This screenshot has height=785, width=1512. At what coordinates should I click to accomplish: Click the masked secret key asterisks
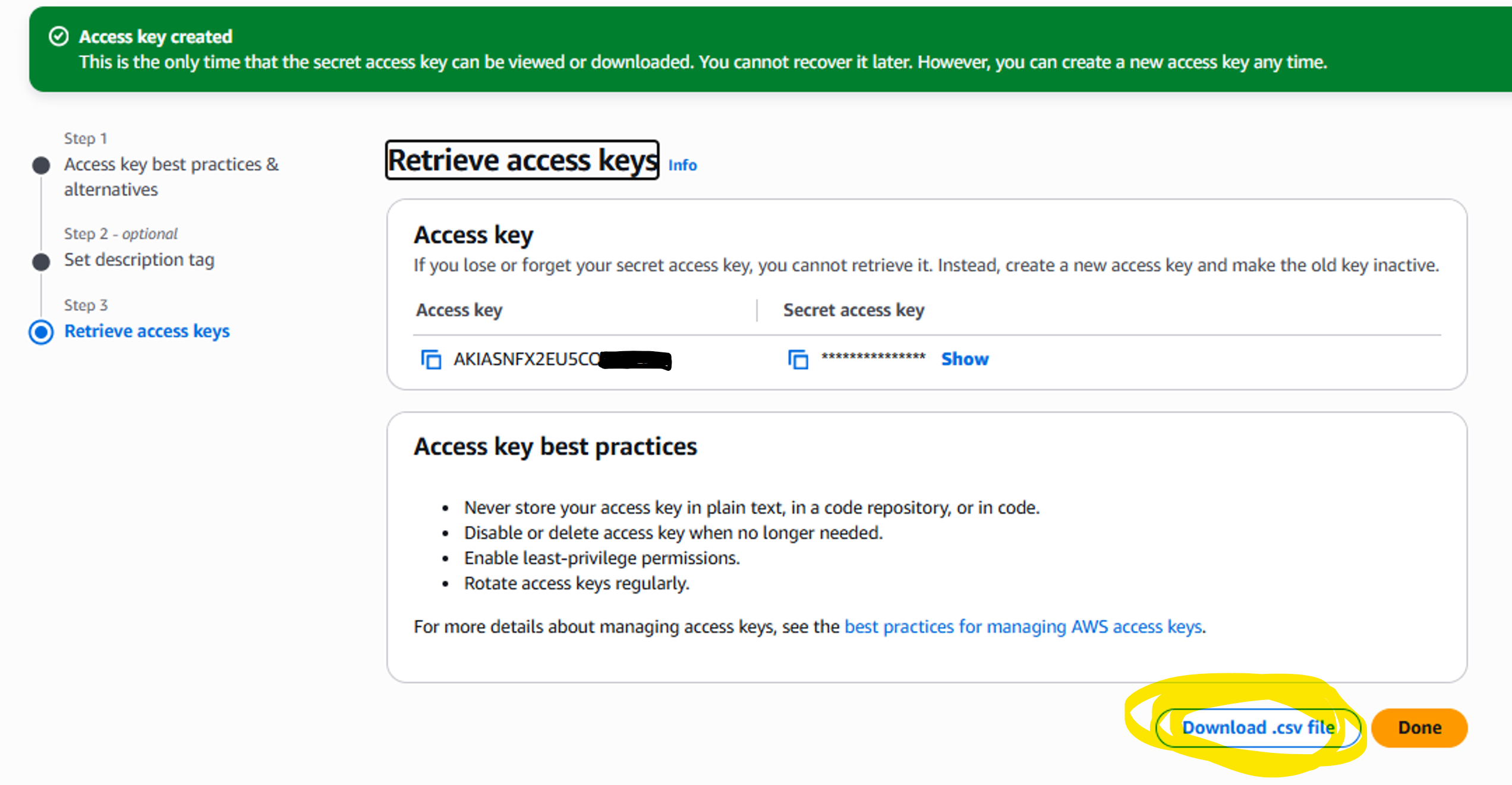873,358
